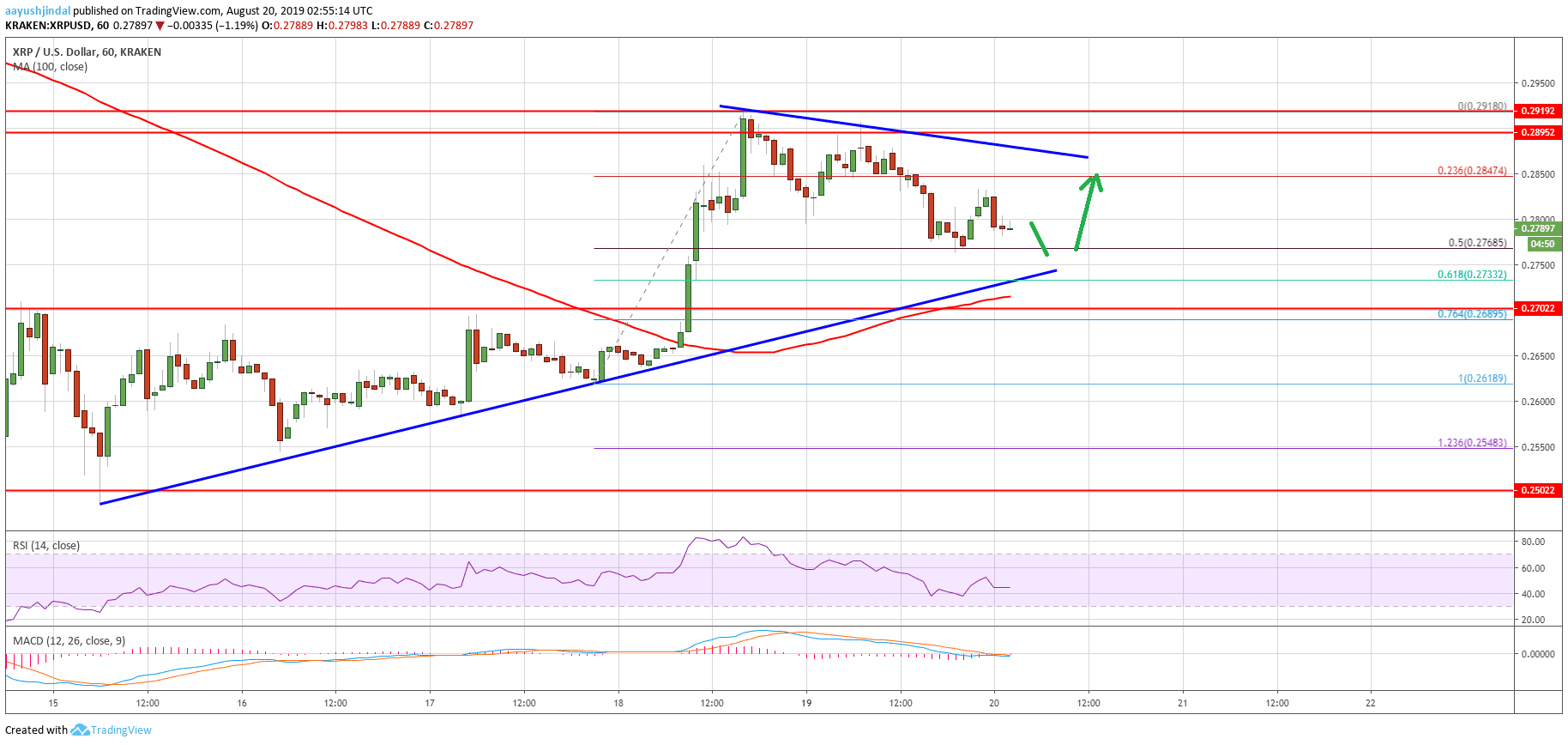
Task: Click the MACD 0.00000 axis value
Action: 1538,654
